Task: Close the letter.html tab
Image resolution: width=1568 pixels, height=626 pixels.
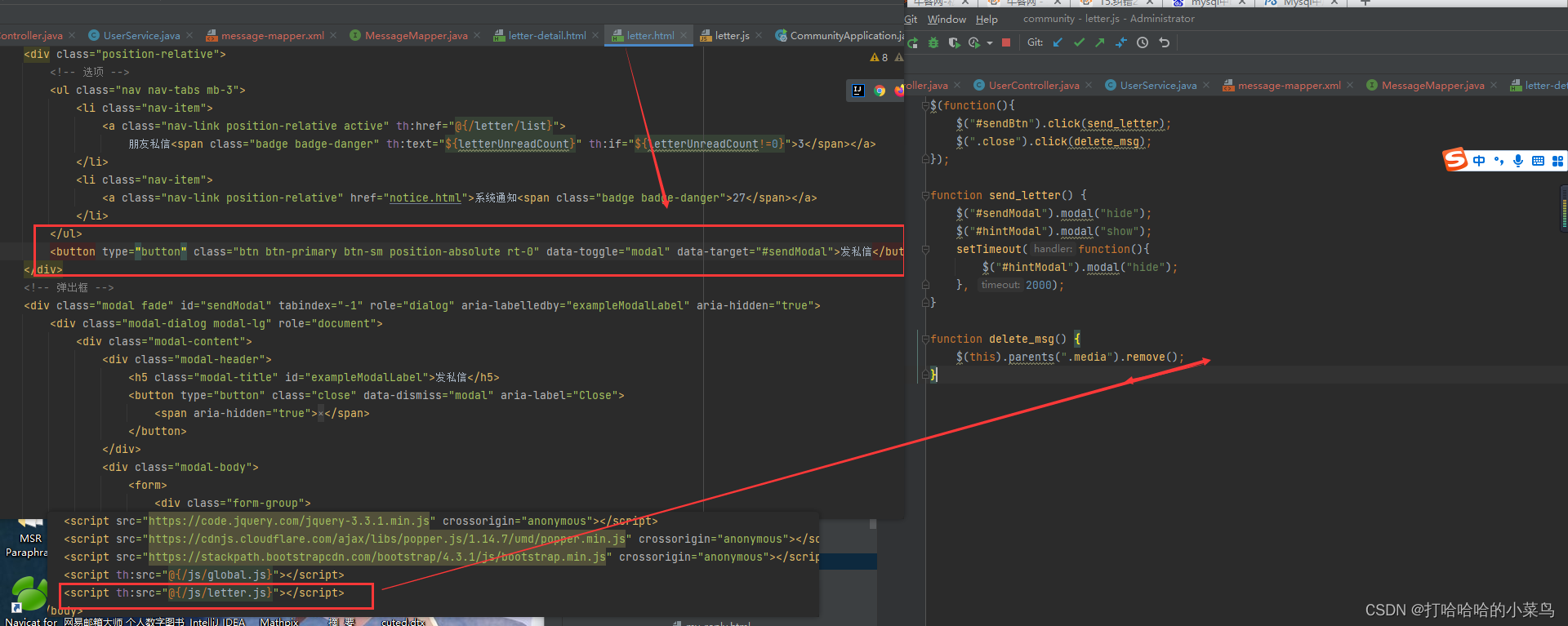Action: pos(684,35)
